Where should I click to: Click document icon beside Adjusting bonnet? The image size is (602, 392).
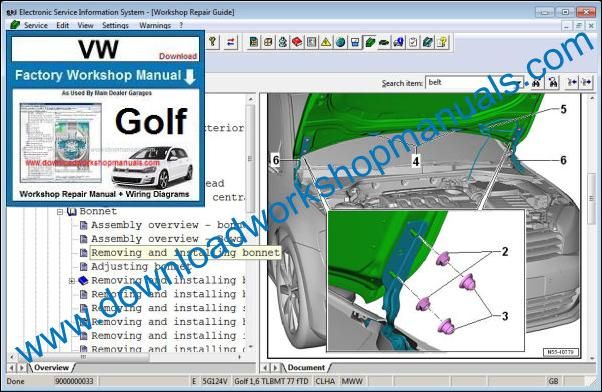coord(83,266)
